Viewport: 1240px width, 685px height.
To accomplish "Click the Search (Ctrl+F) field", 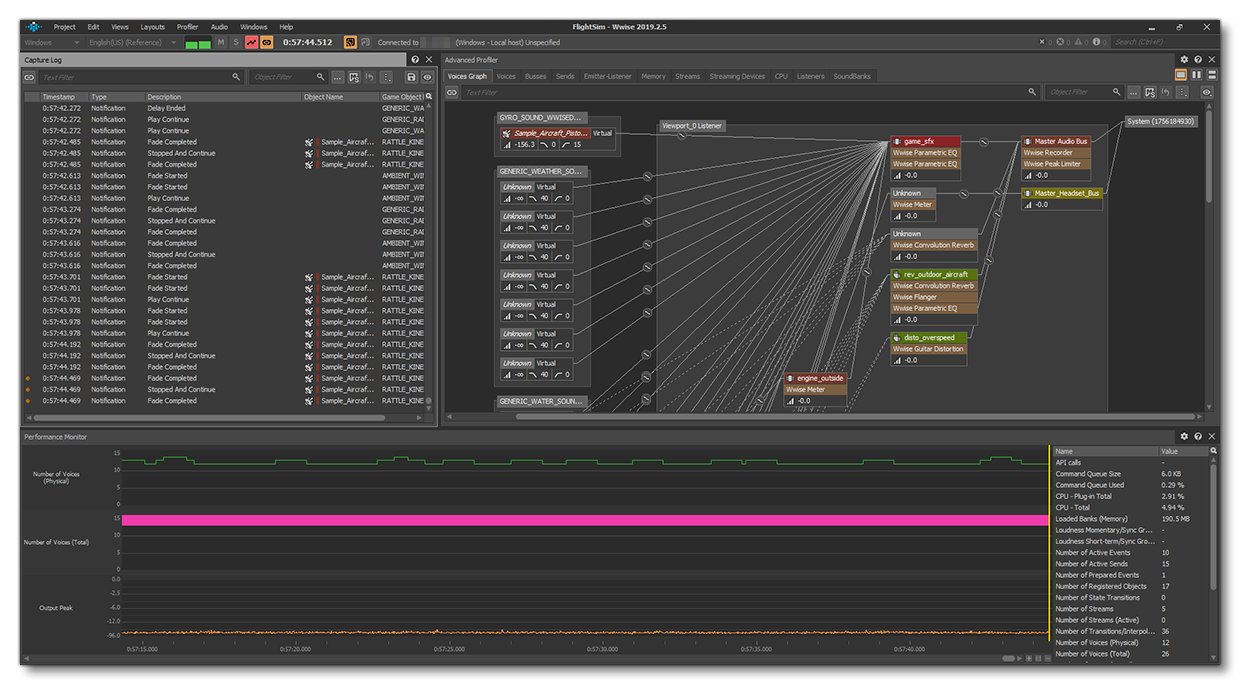I will [x=1159, y=42].
